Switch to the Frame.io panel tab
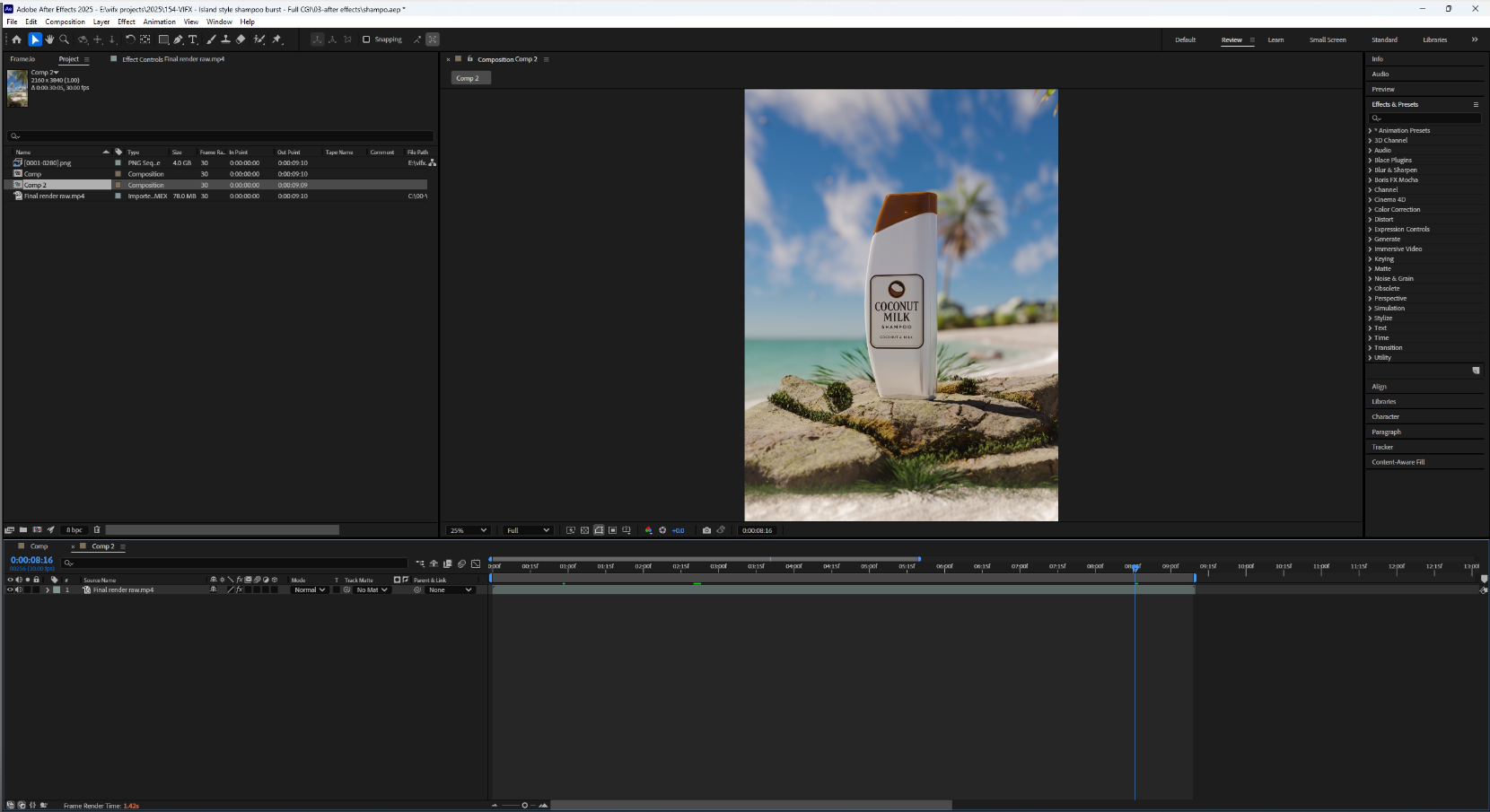 [x=22, y=59]
